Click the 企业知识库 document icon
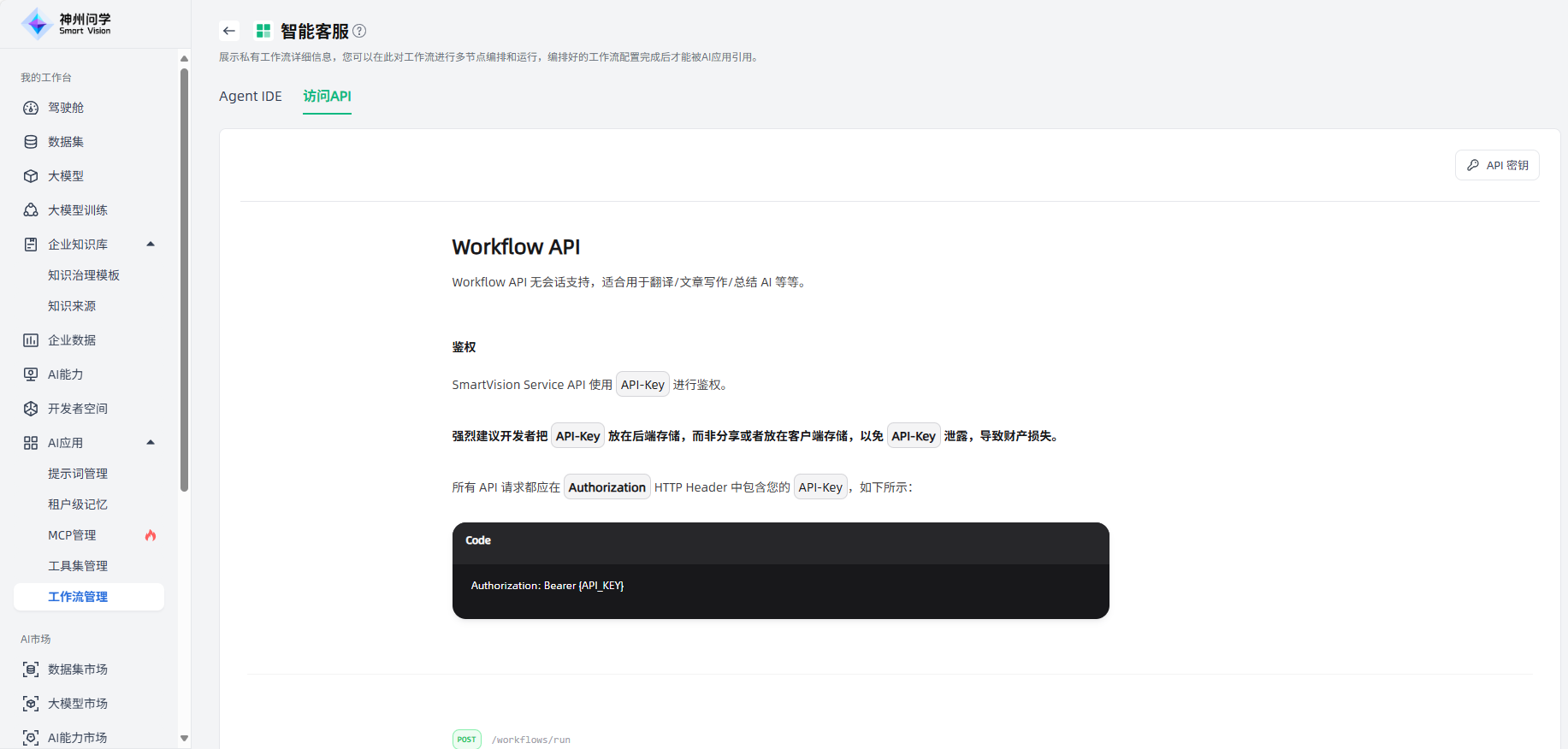 pos(31,245)
